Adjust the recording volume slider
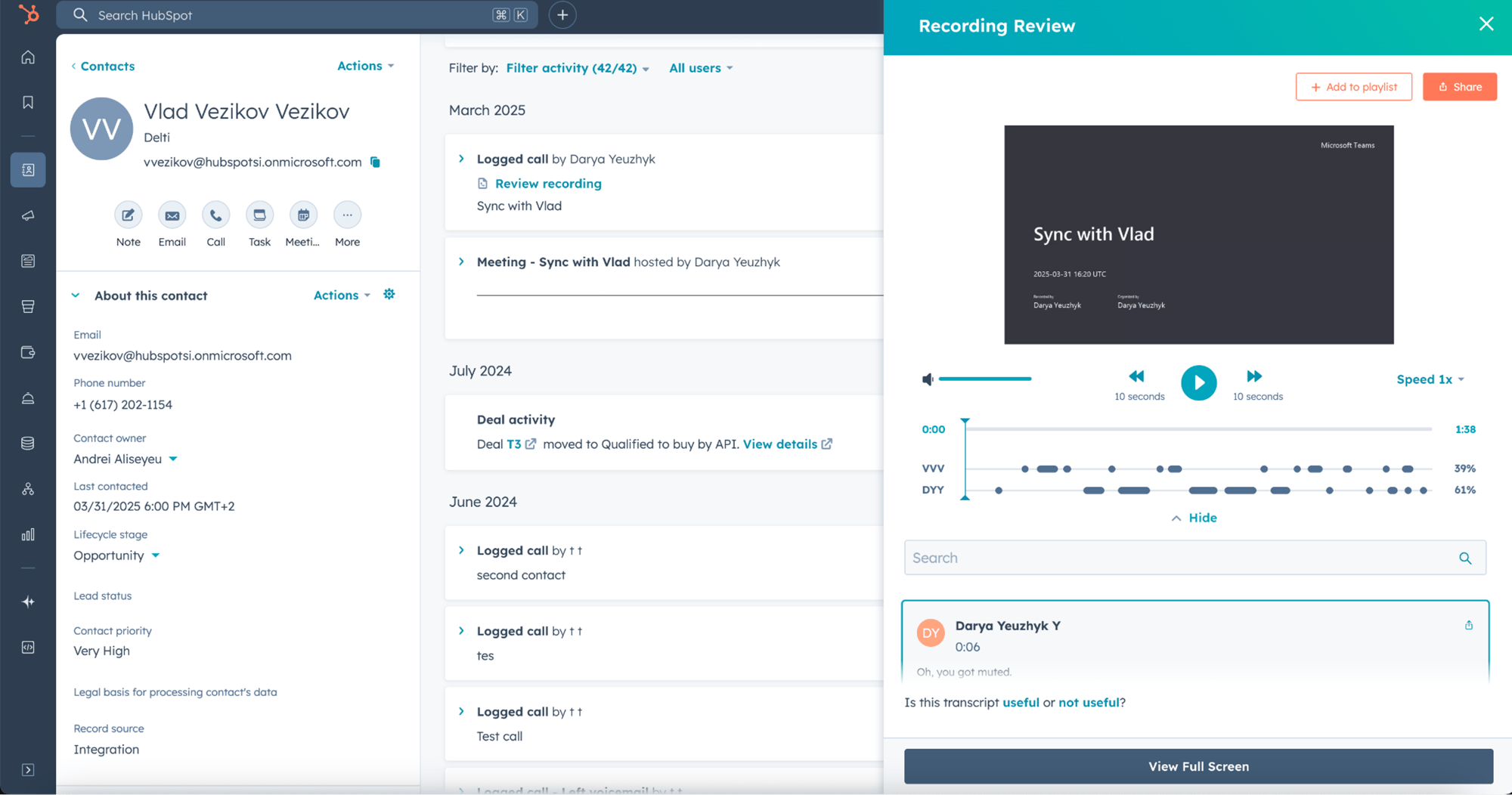 pyautogui.click(x=985, y=379)
